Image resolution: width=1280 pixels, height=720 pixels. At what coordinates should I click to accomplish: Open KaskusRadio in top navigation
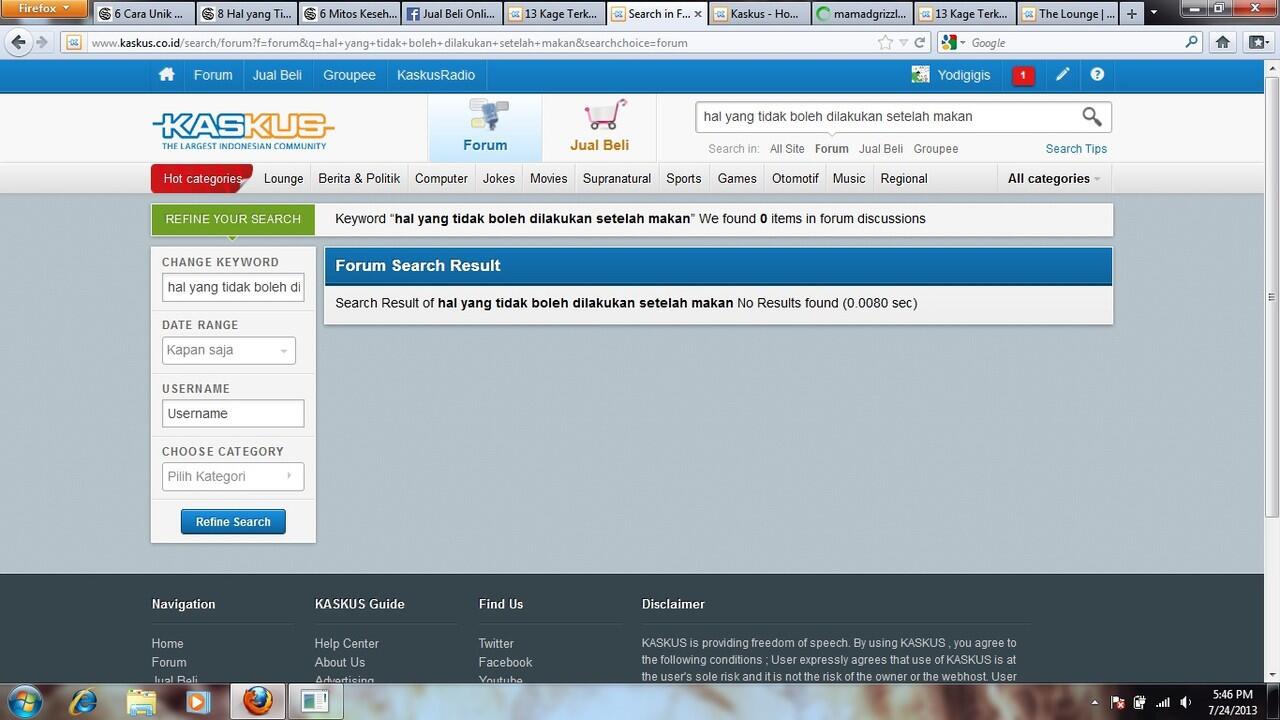[x=436, y=75]
